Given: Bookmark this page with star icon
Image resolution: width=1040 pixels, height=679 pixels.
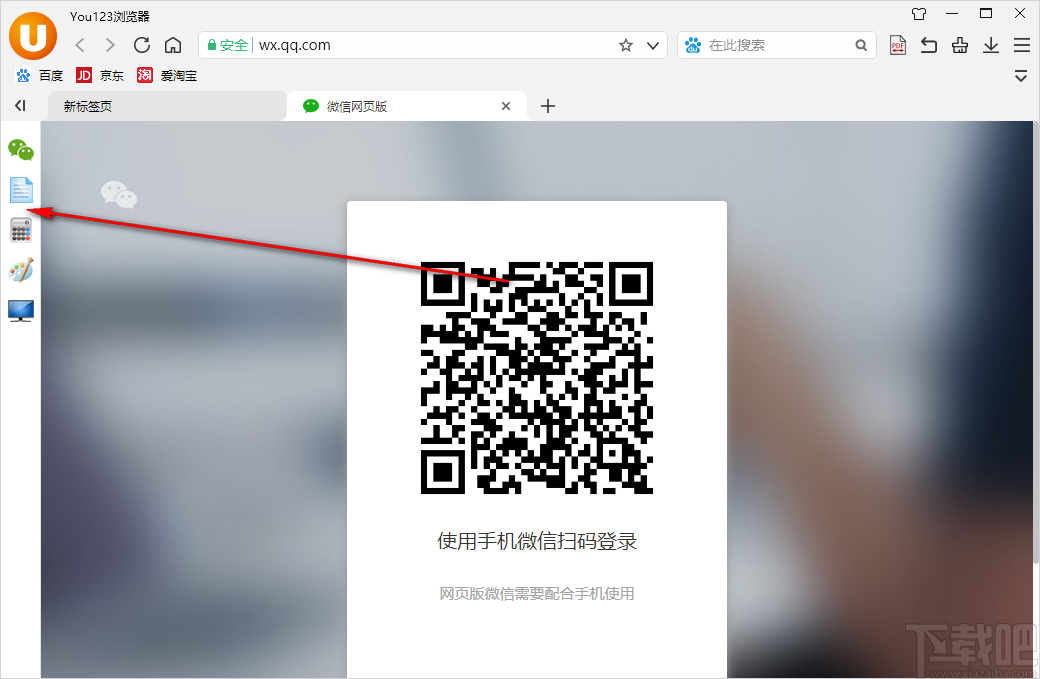Looking at the screenshot, I should (625, 45).
